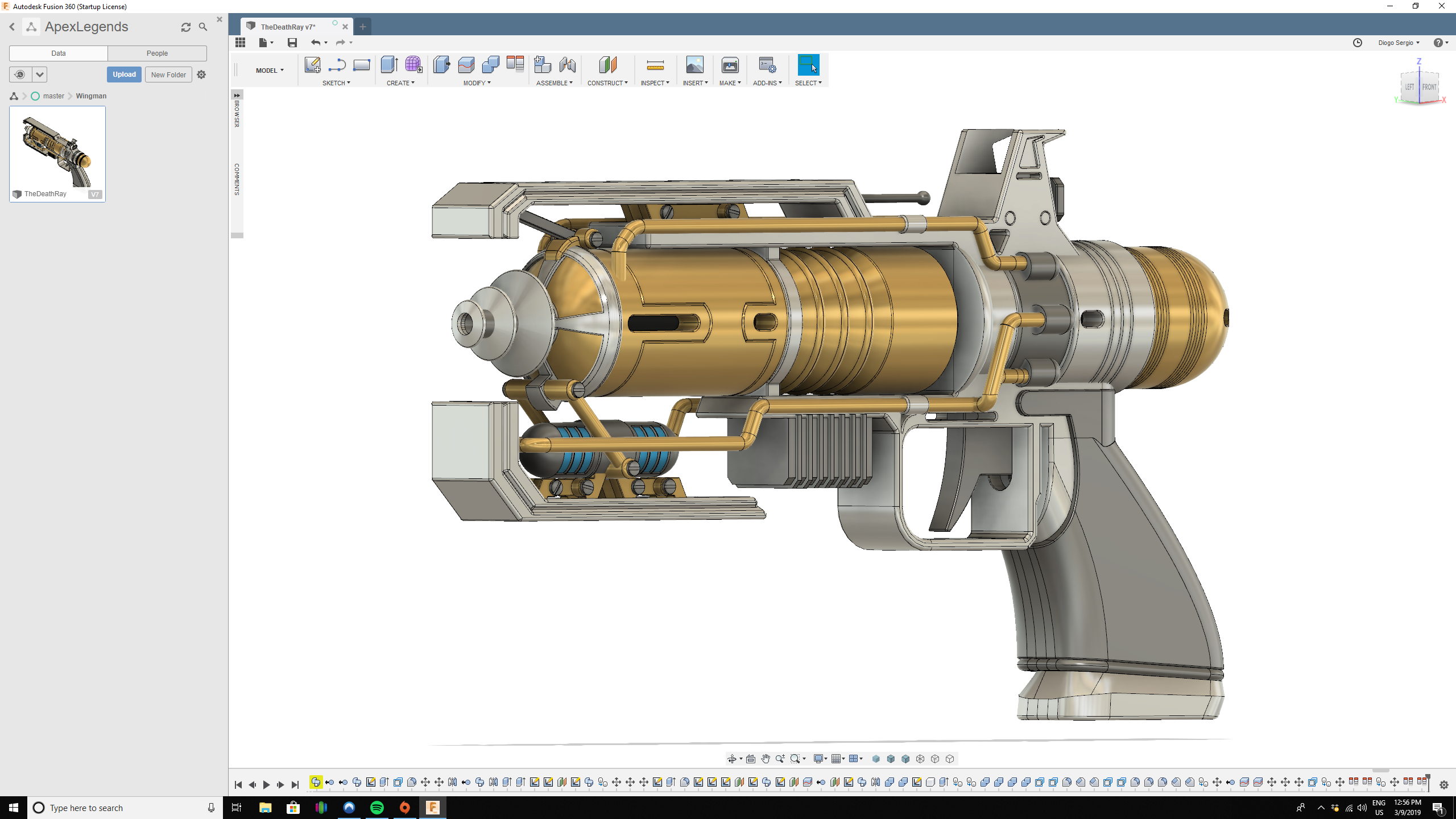Switch to shaded visual style cube

tap(876, 759)
